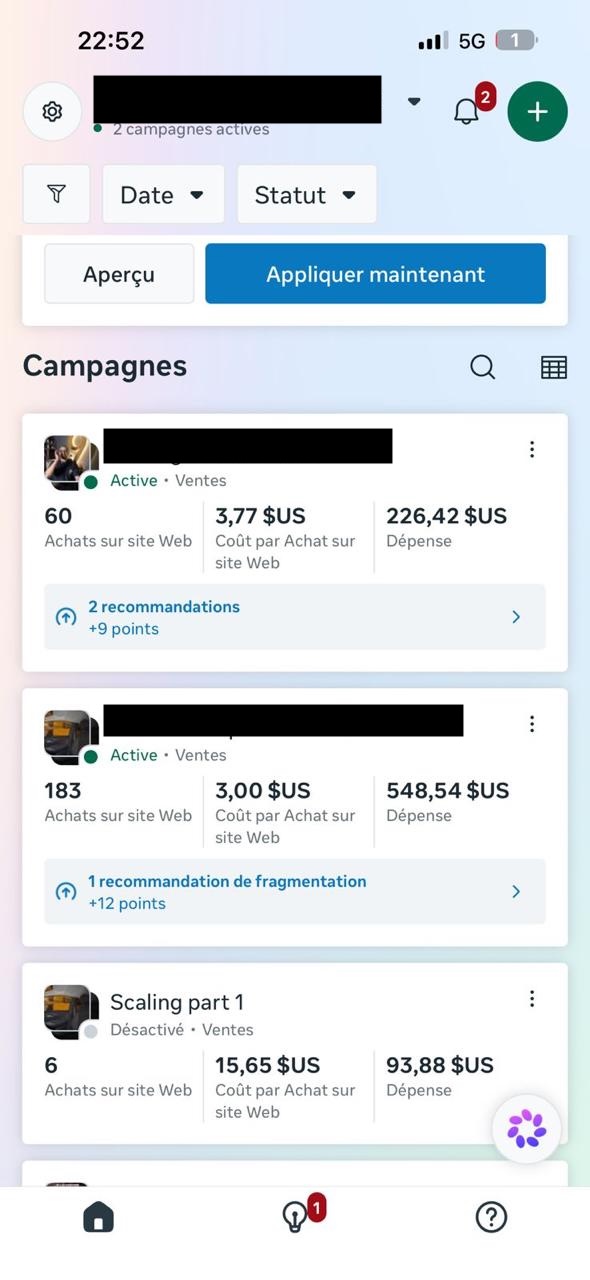This screenshot has width=590, height=1280.
Task: Switch to table view icon
Action: coord(554,367)
